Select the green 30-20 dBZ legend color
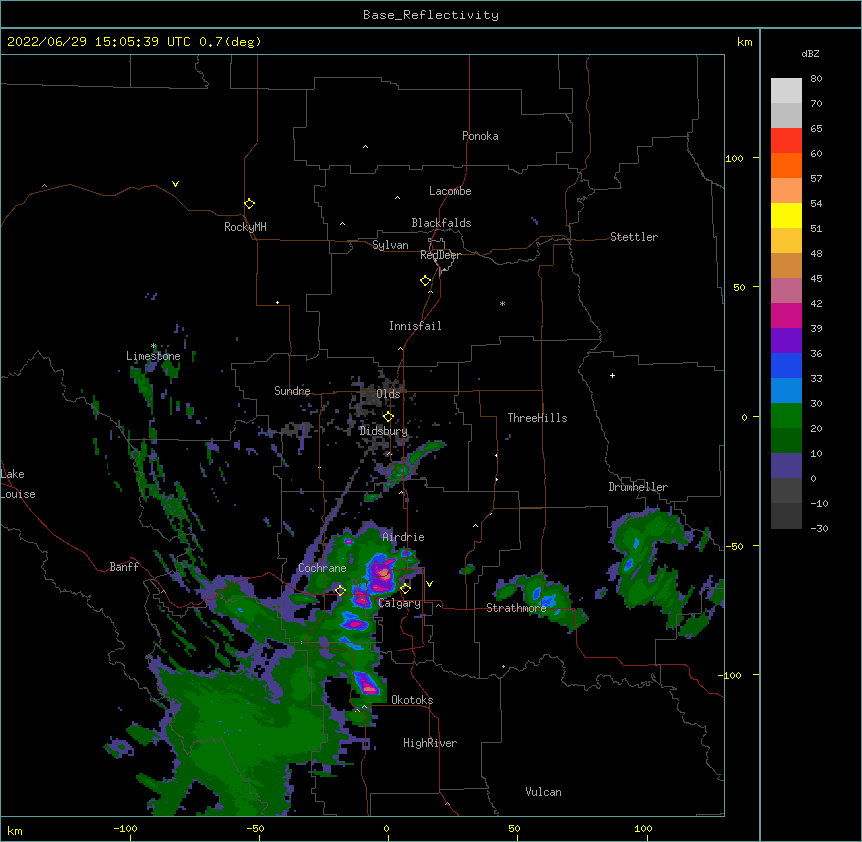 pyautogui.click(x=786, y=416)
